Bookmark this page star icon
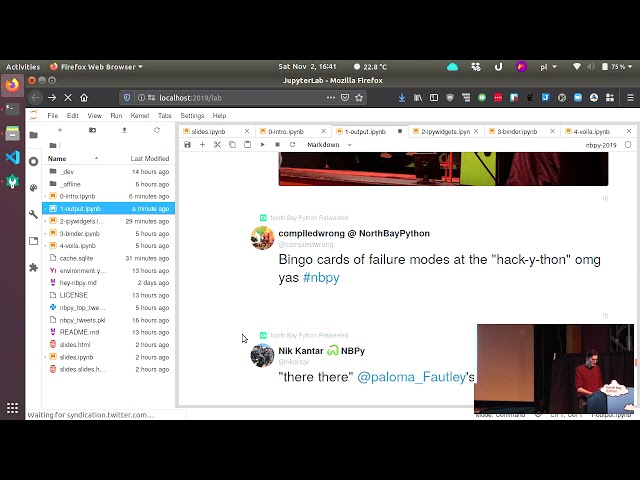This screenshot has height=480, width=640. coord(359,98)
